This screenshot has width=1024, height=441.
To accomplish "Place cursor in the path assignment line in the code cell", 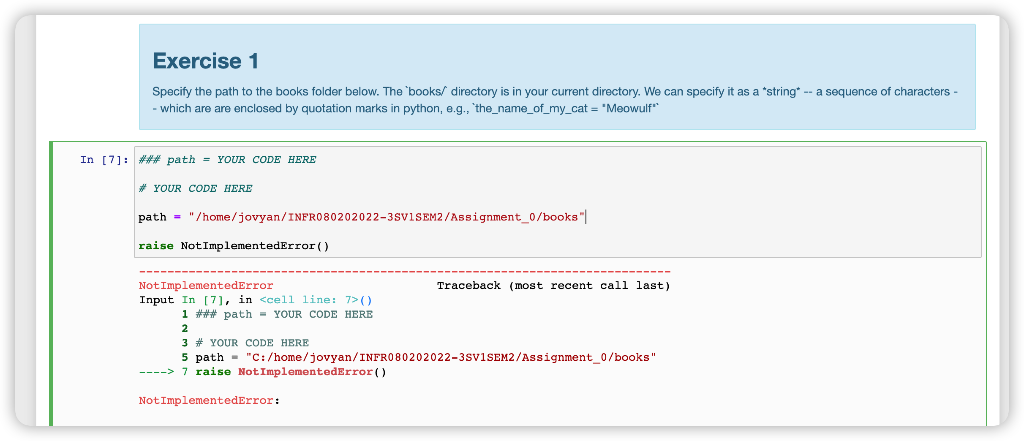I will (362, 217).
